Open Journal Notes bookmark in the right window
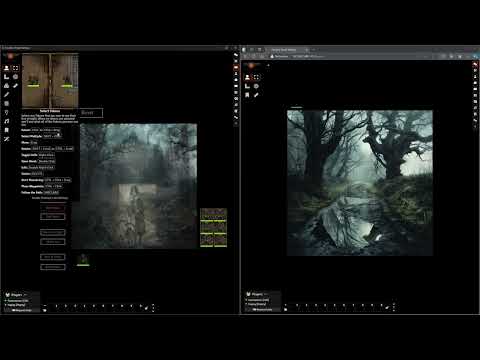The height and width of the screenshot is (360, 480). pos(247,95)
